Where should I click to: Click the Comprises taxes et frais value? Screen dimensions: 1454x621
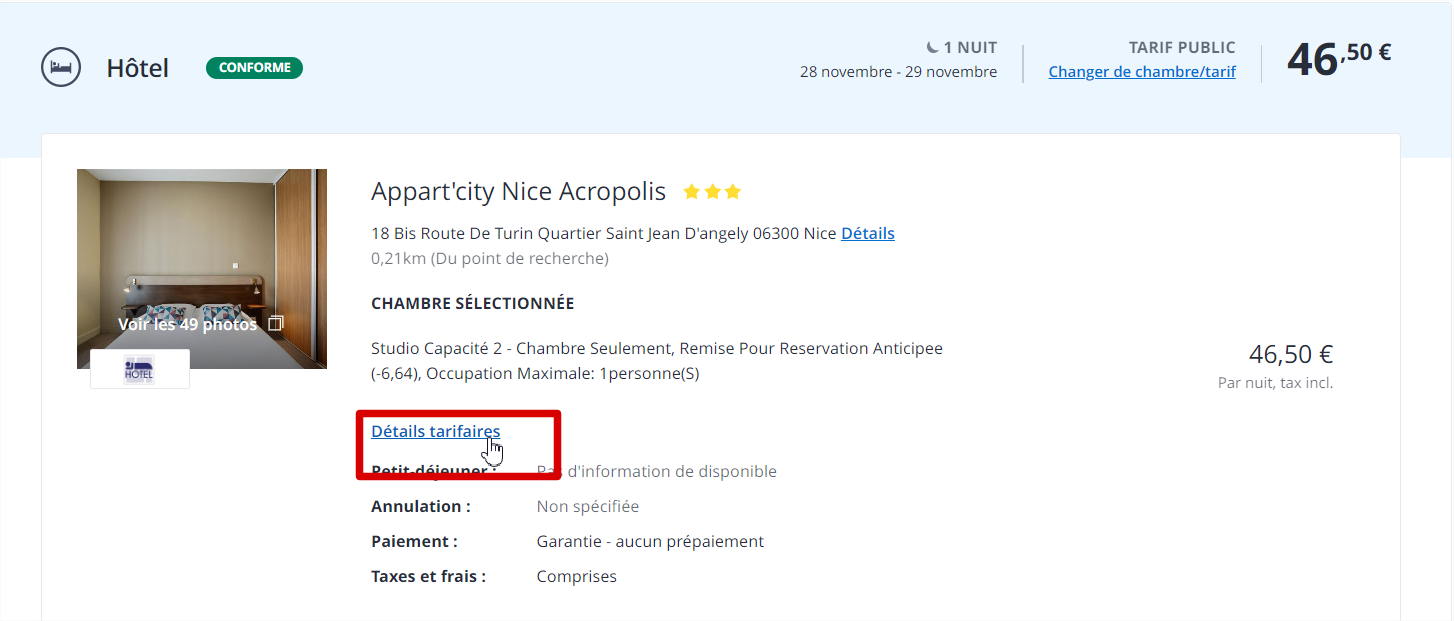tap(577, 577)
